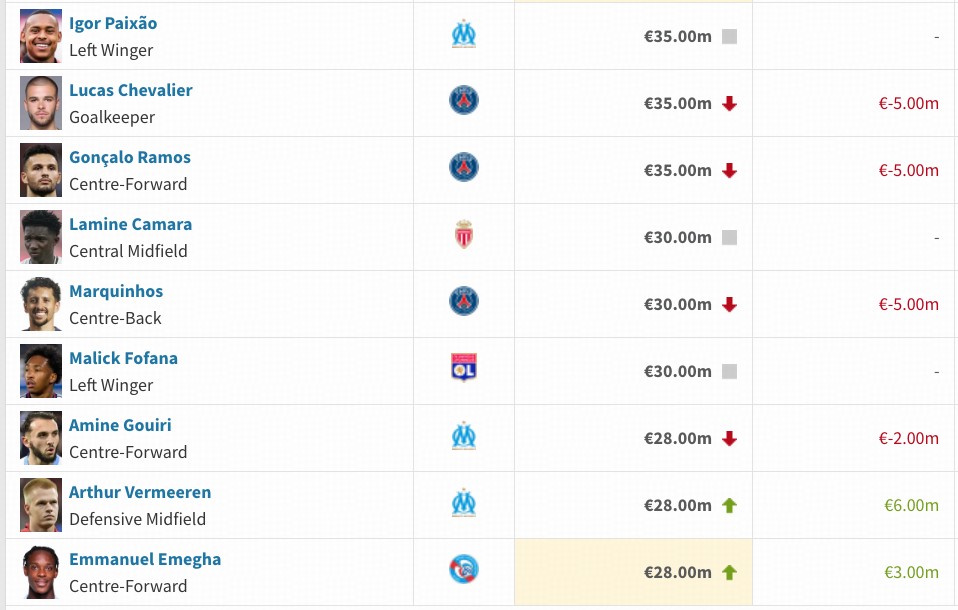Image resolution: width=958 pixels, height=610 pixels.
Task: Click Marseille club crest beside Igor Paixão
Action: [463, 35]
